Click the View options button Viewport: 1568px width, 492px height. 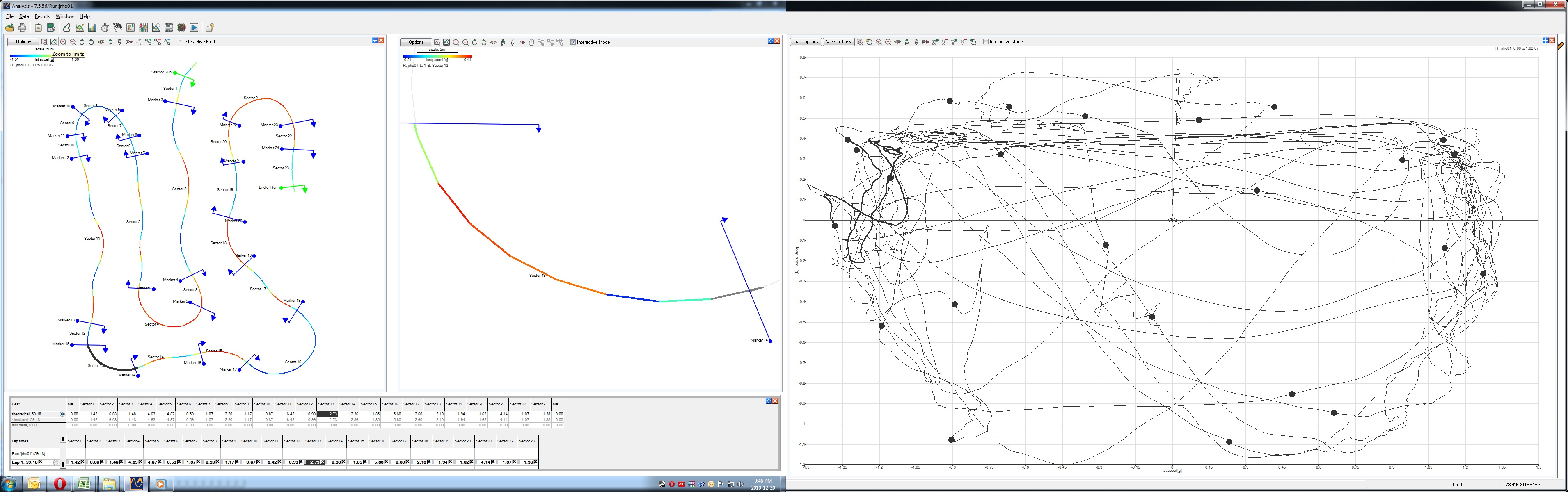pyautogui.click(x=839, y=42)
